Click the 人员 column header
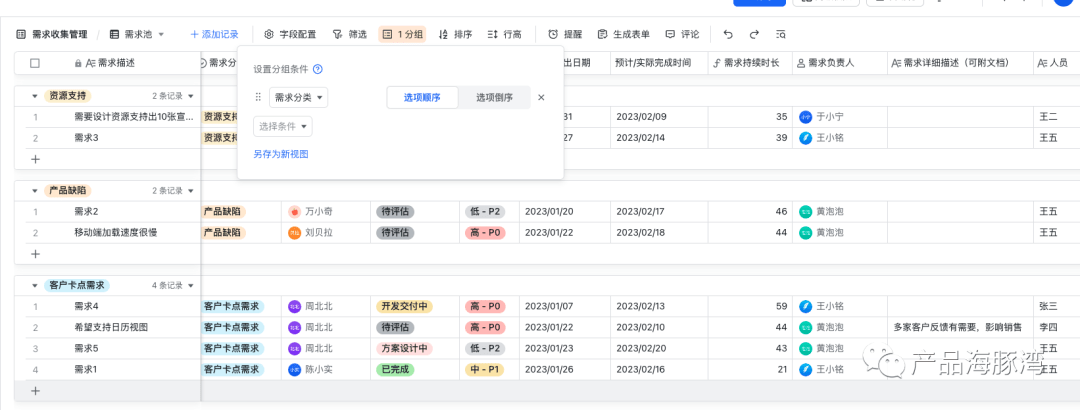 click(1057, 63)
